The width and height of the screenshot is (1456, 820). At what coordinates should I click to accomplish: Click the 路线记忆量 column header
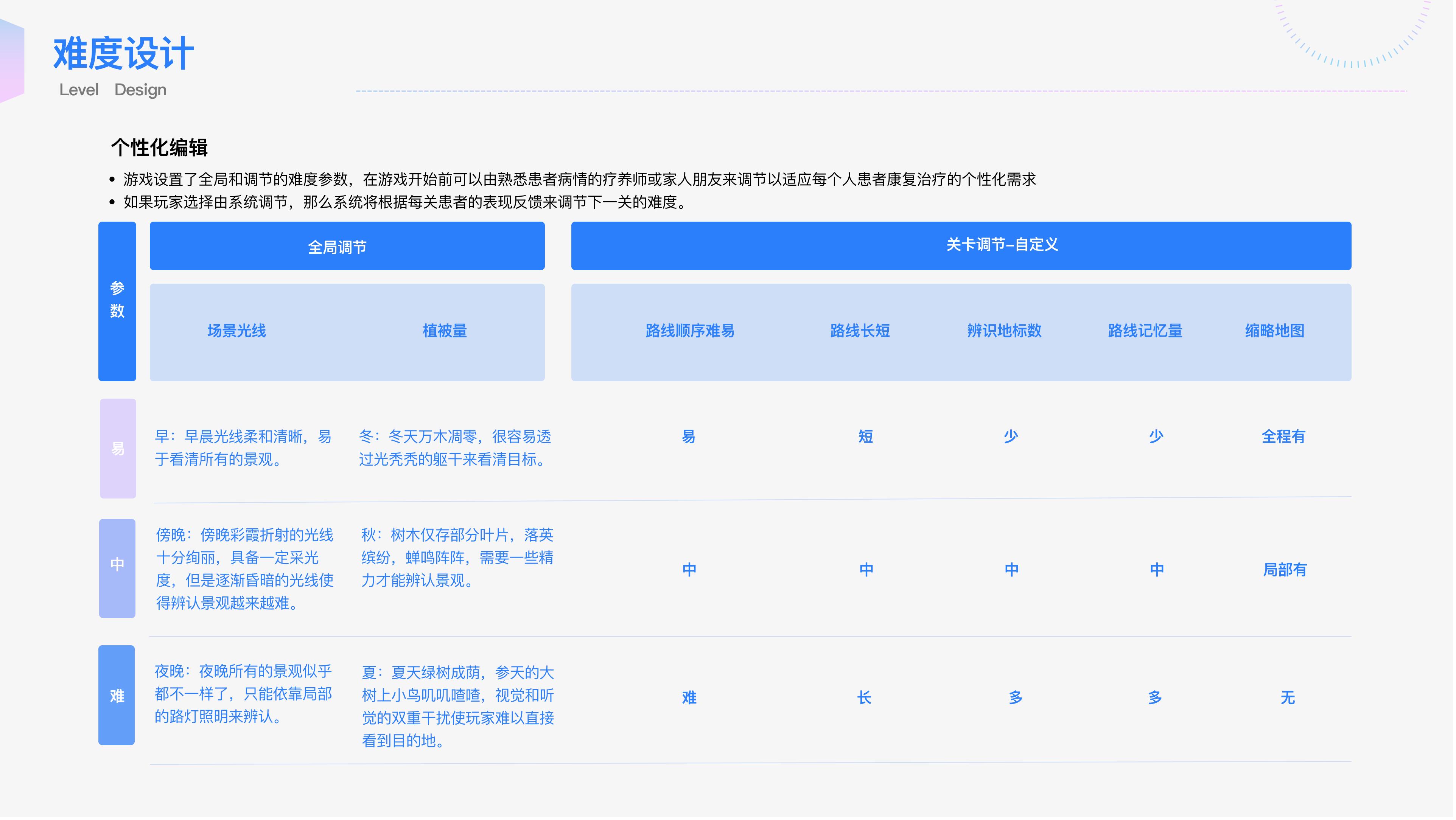[x=1146, y=332]
